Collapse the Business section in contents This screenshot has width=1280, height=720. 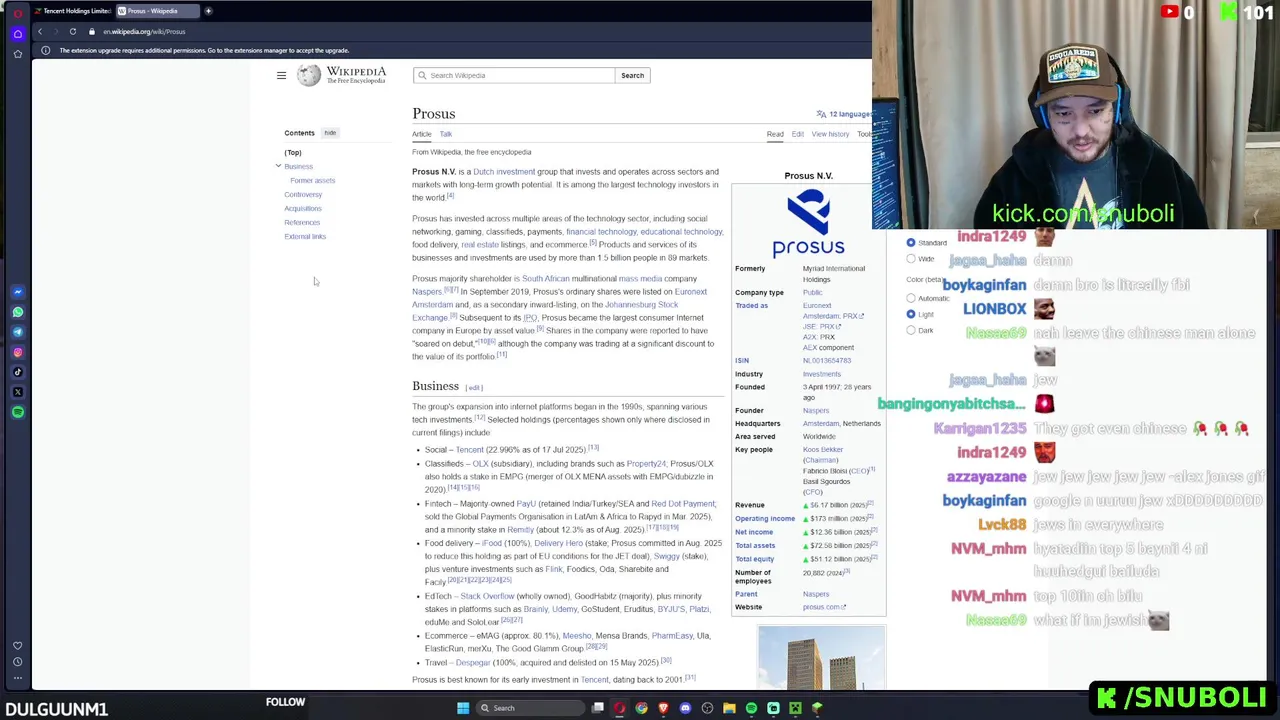tap(278, 166)
